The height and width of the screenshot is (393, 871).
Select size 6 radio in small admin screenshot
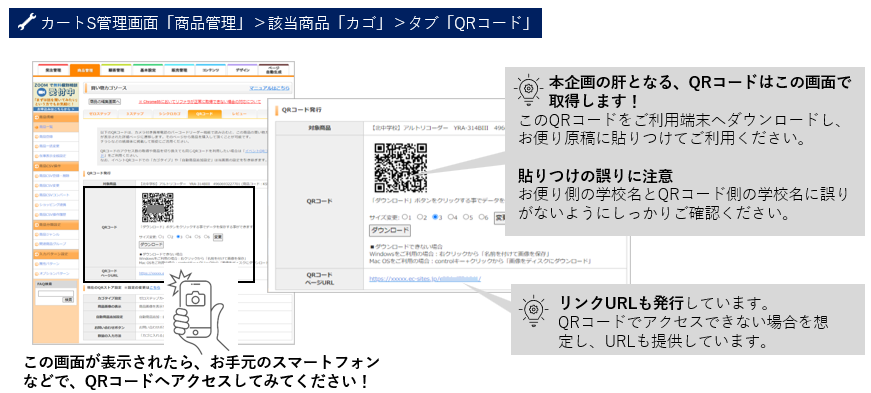click(x=206, y=236)
